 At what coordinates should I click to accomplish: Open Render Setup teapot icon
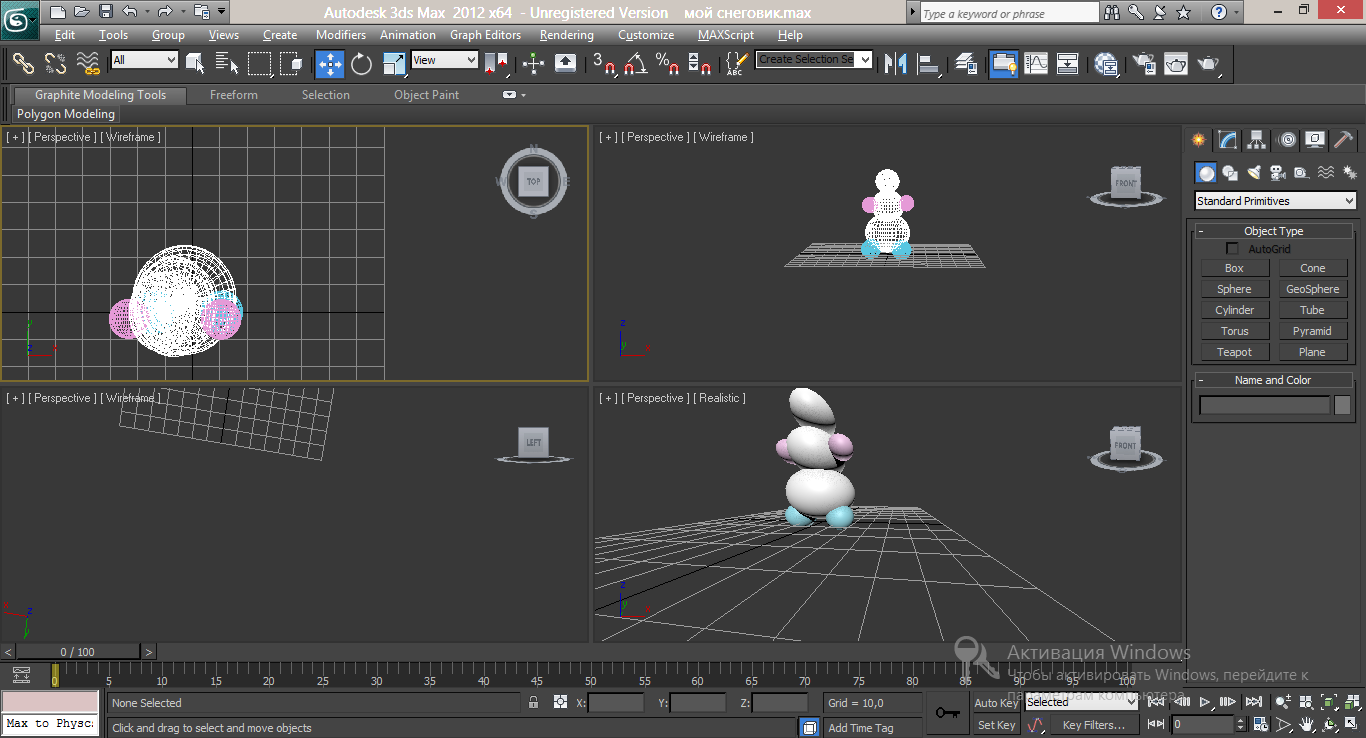point(1144,64)
